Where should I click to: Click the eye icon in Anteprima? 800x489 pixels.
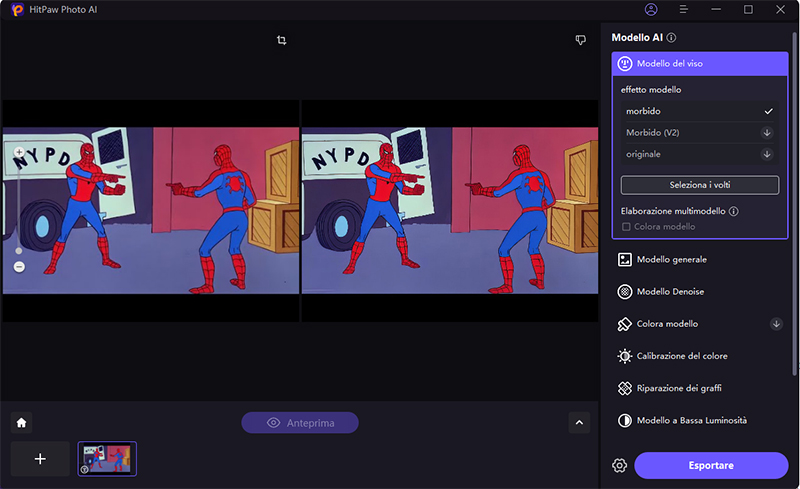(x=273, y=423)
